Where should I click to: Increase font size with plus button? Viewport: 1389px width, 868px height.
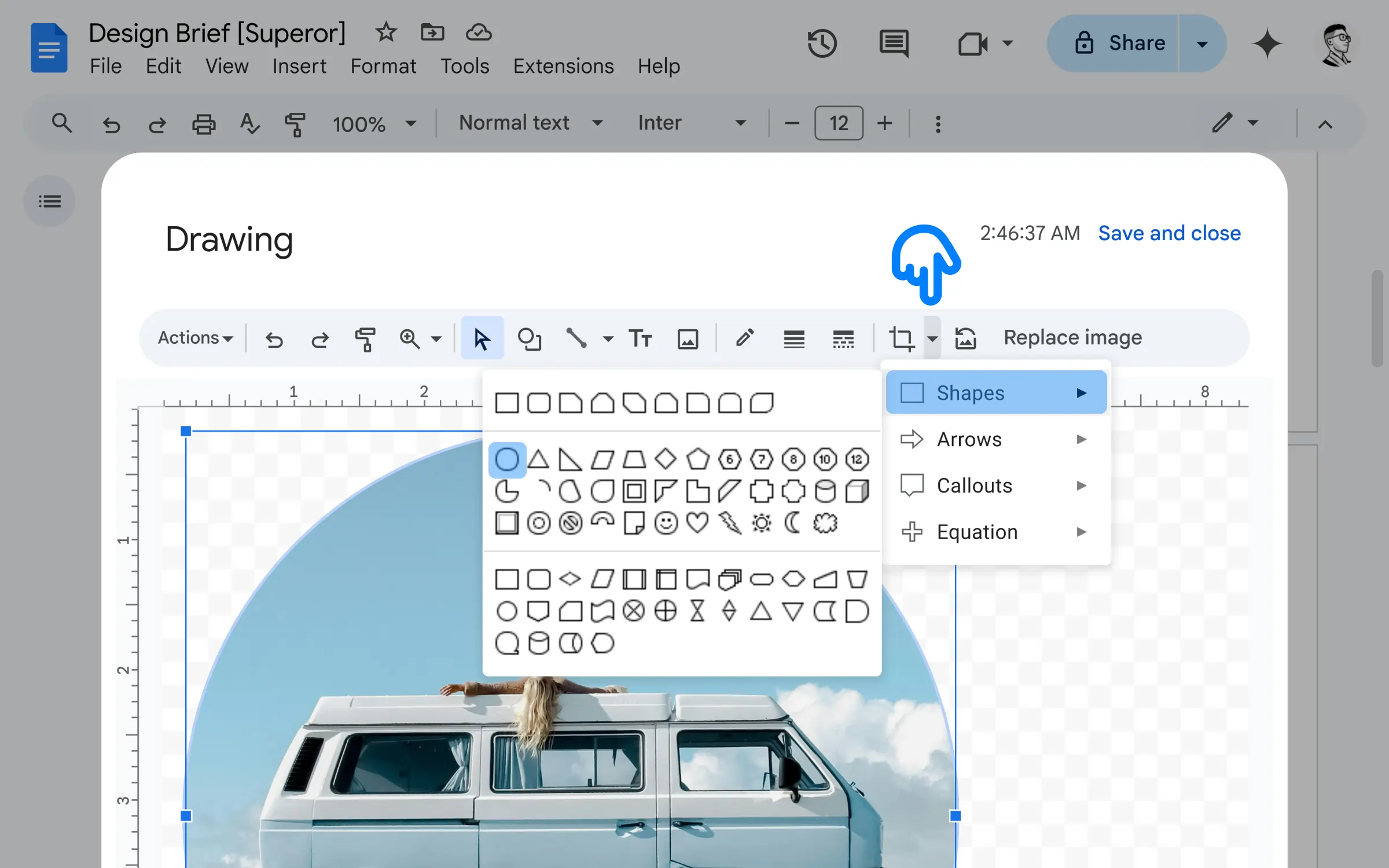tap(884, 123)
